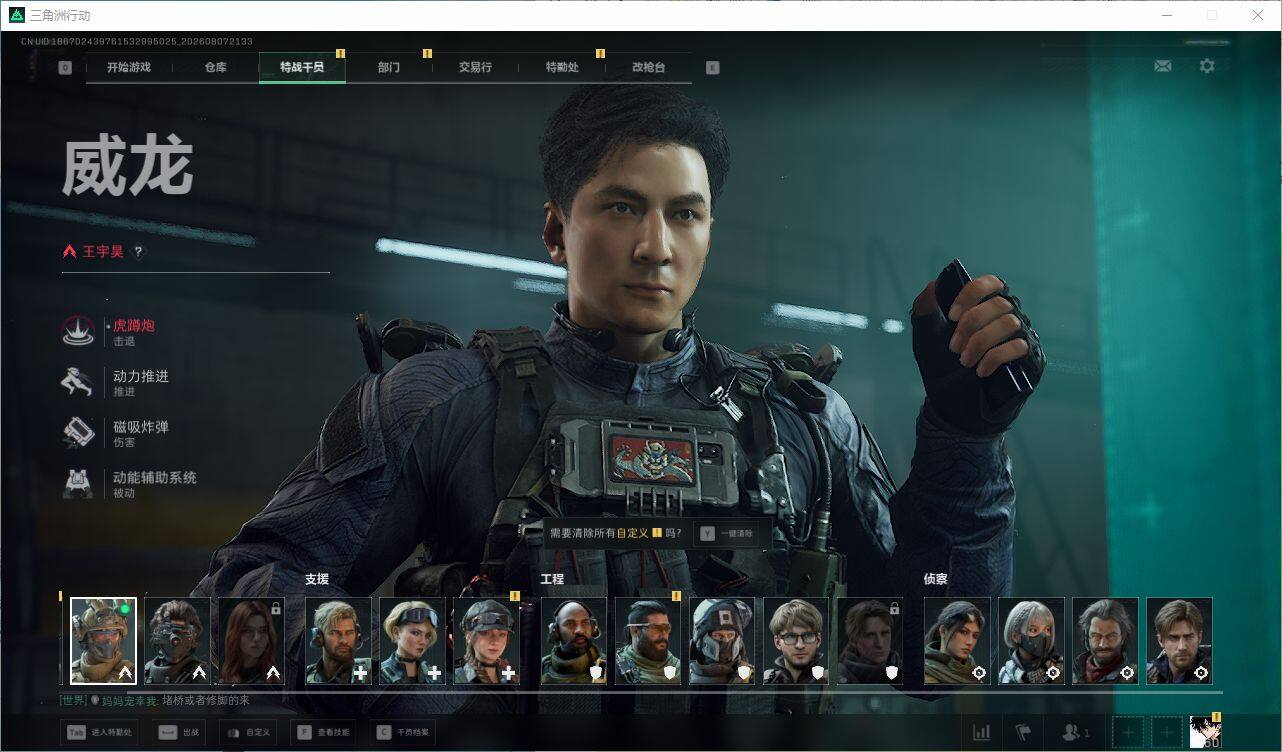
Task: Open the settings gear icon
Action: (x=1207, y=66)
